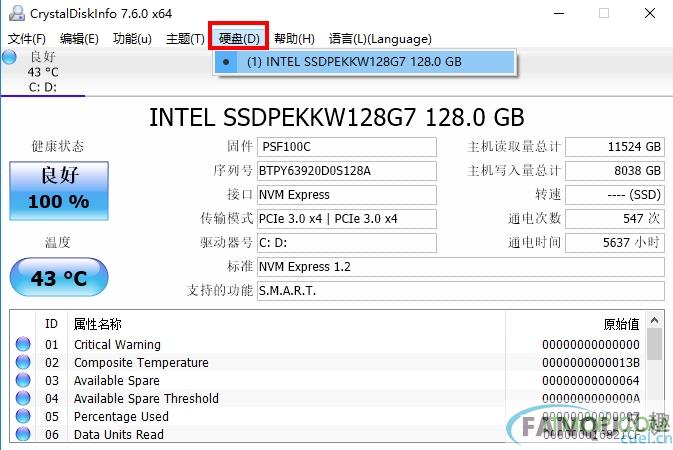
Task: Click the serial number field BTPY63920D0S128A
Action: pos(347,171)
